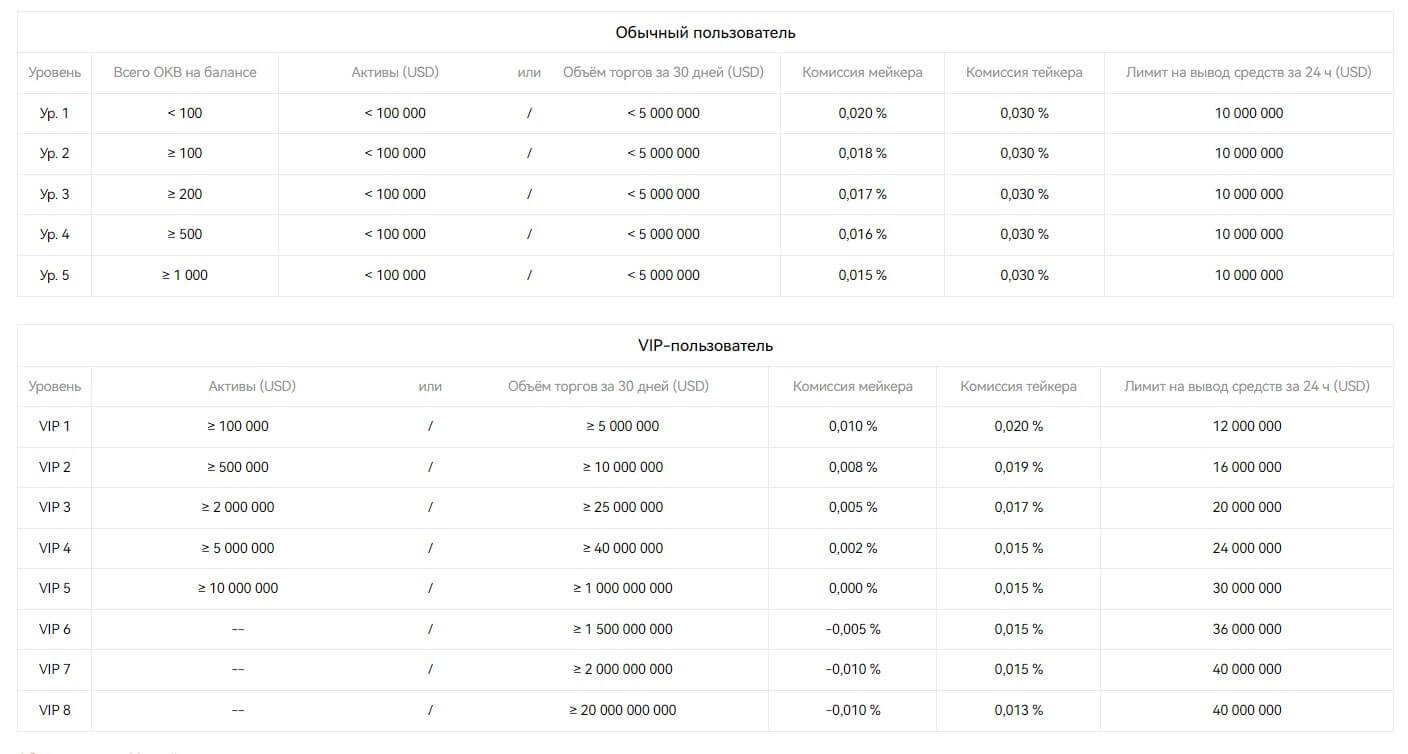Select the 0,016 % maker fee cell
The image size is (1408, 754).
click(862, 234)
